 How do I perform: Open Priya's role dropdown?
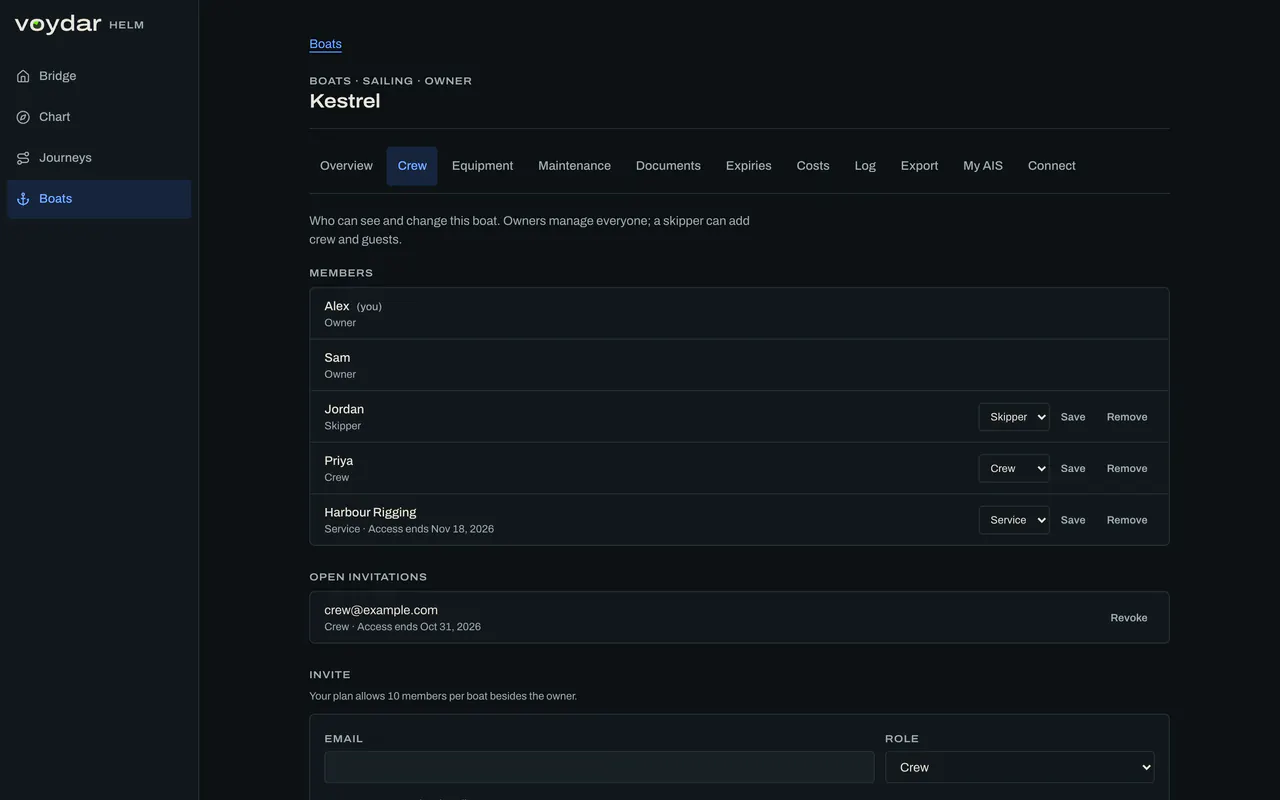pos(1014,468)
